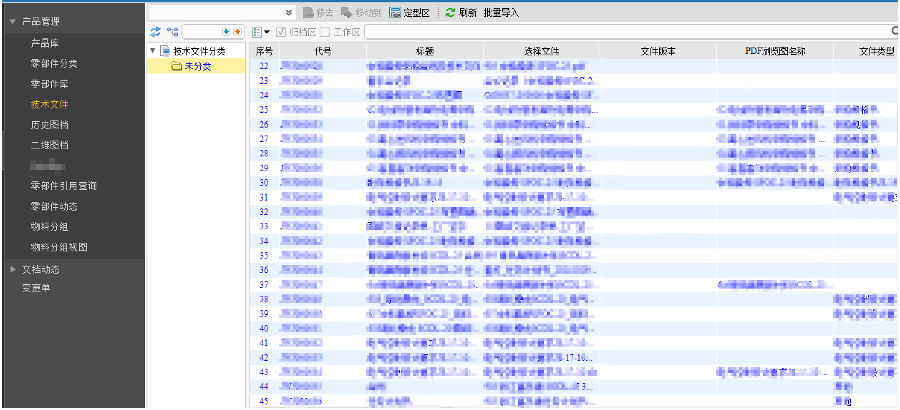Open the list view mode dropdown
The height and width of the screenshot is (410, 900).
pyautogui.click(x=261, y=32)
